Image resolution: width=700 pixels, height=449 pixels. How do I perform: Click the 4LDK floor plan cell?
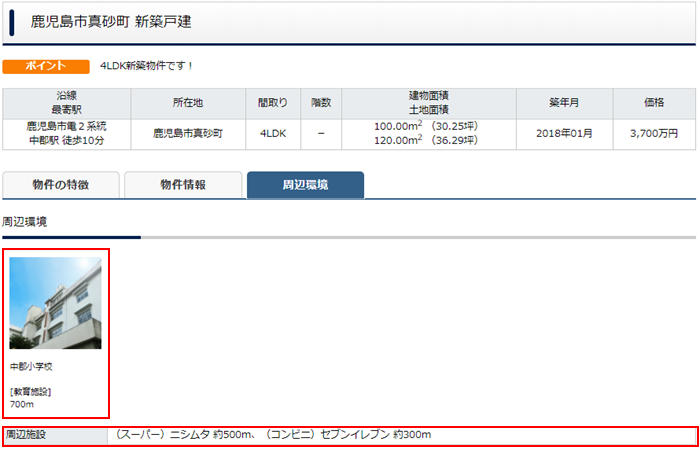pos(271,133)
